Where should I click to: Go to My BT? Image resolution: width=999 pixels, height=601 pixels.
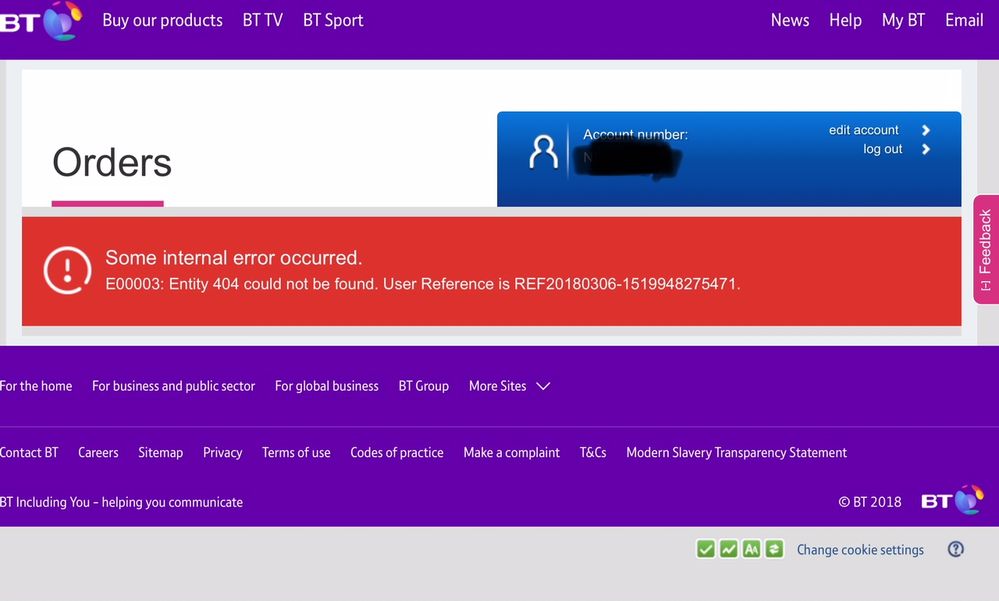click(903, 21)
